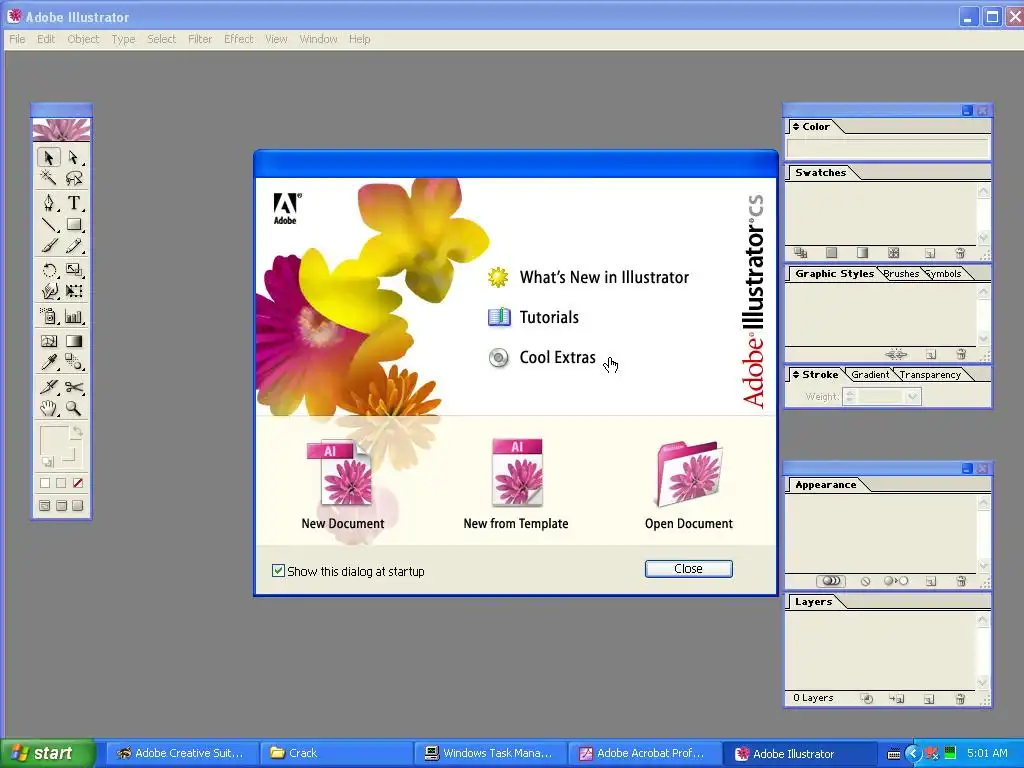Collapse the Stroke panel via tab arrows
The image size is (1024, 768).
click(x=795, y=375)
